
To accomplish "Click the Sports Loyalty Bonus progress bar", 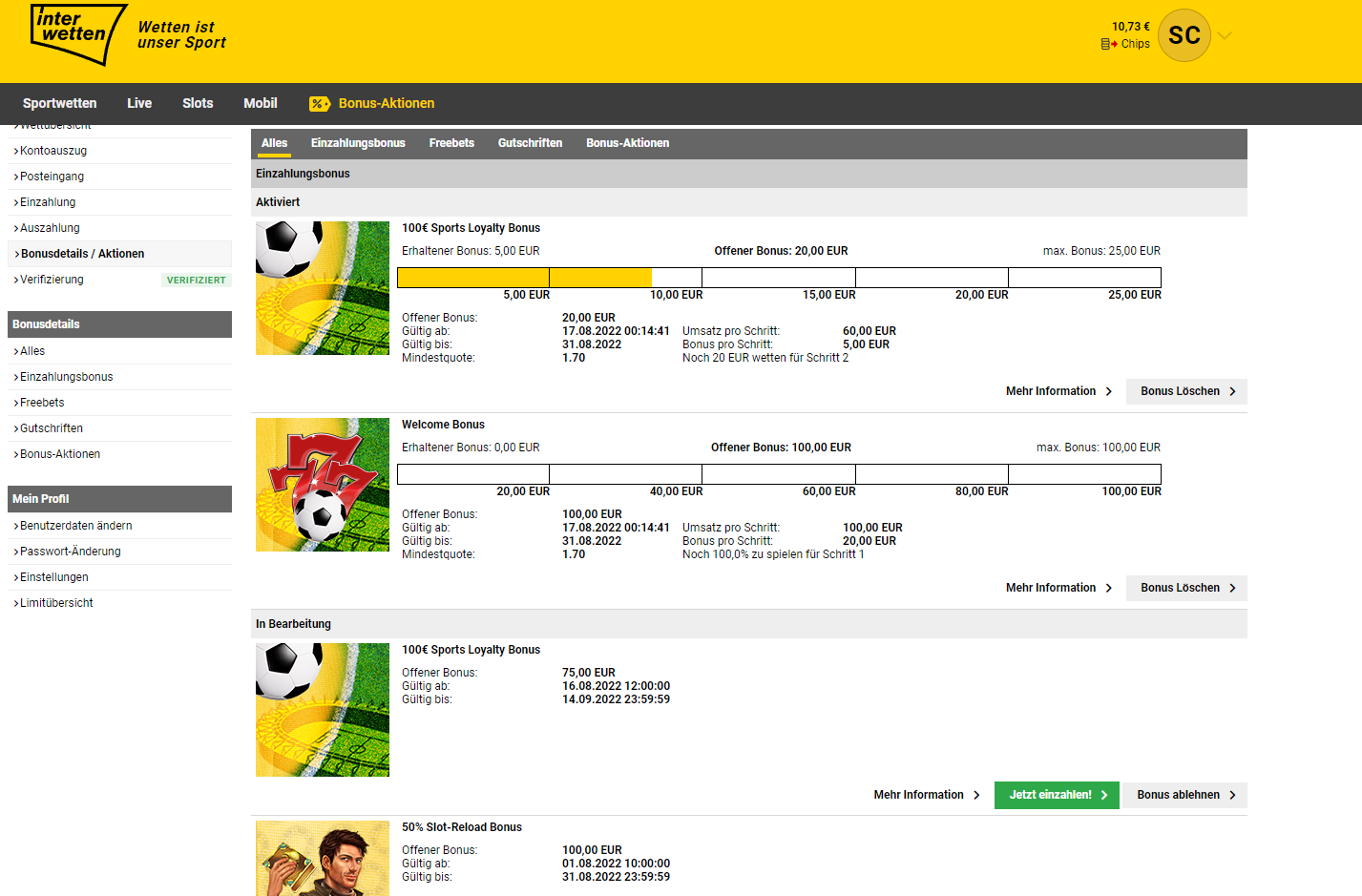I will [779, 278].
